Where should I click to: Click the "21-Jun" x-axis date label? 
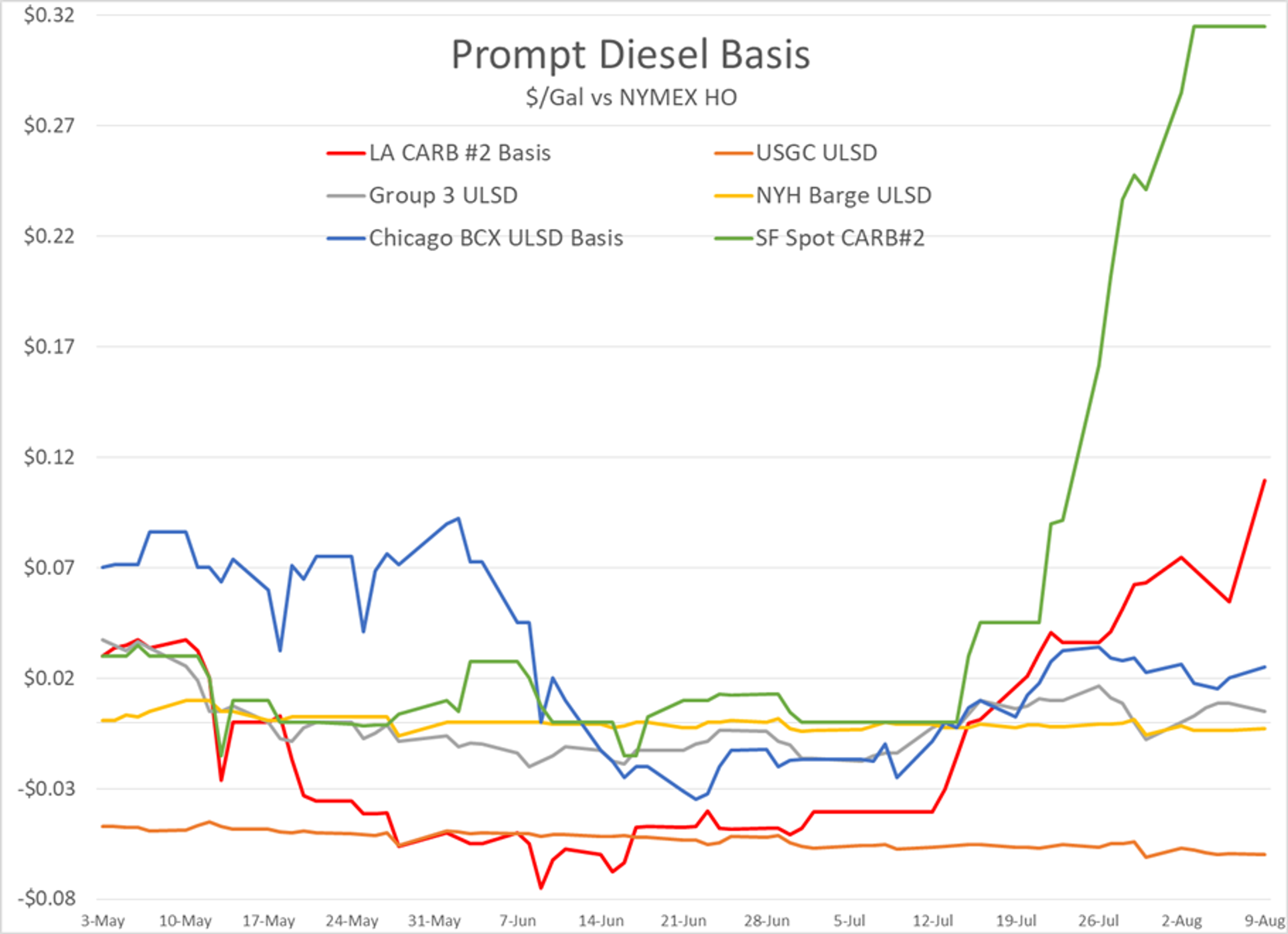(684, 920)
